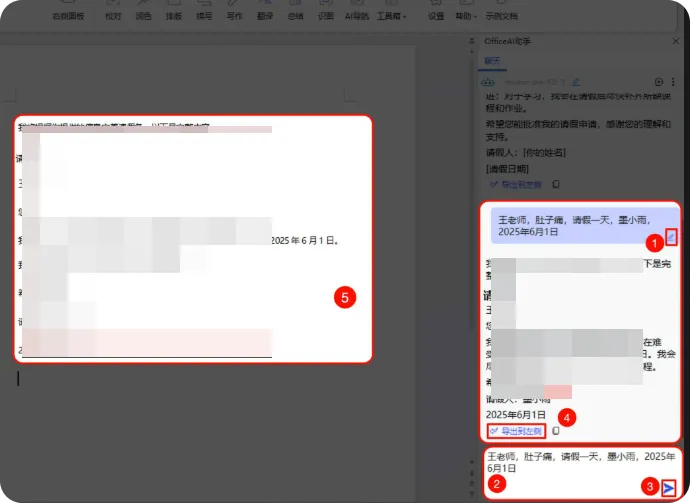Start a new chat with plus-circle icon
The width and height of the screenshot is (690, 503).
pyautogui.click(x=659, y=82)
